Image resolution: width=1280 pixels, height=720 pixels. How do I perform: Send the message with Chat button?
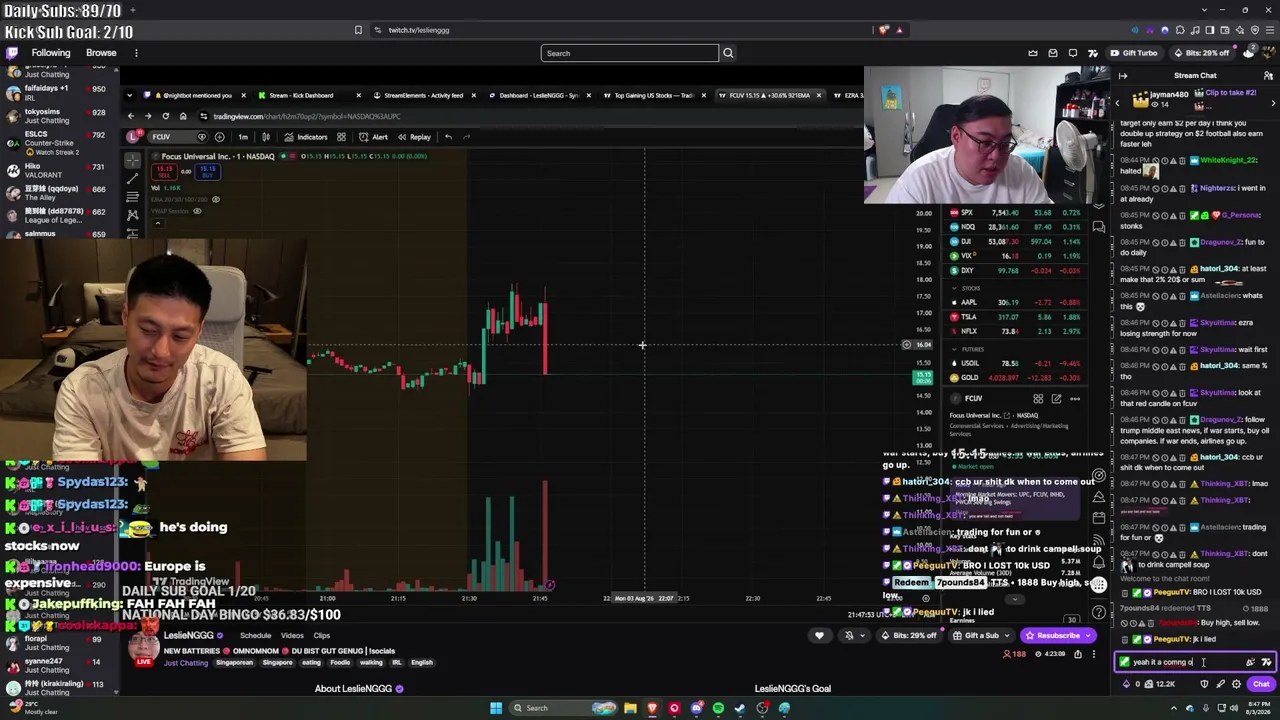coord(1261,684)
